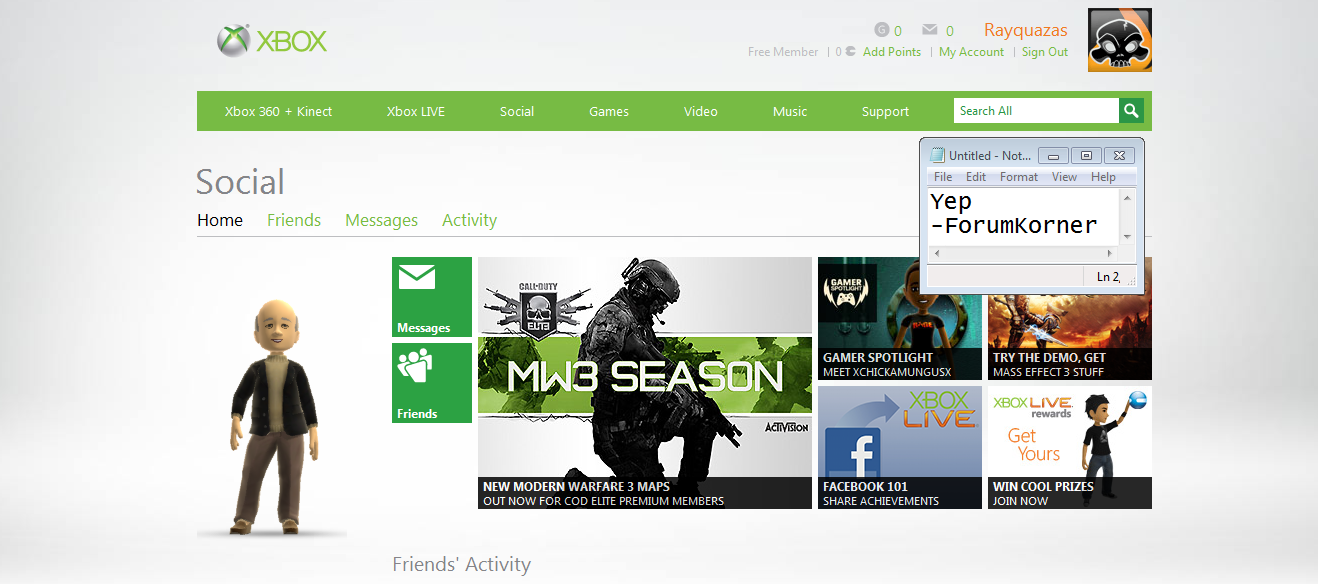
Task: Open the envelope messages icon in header
Action: click(930, 30)
